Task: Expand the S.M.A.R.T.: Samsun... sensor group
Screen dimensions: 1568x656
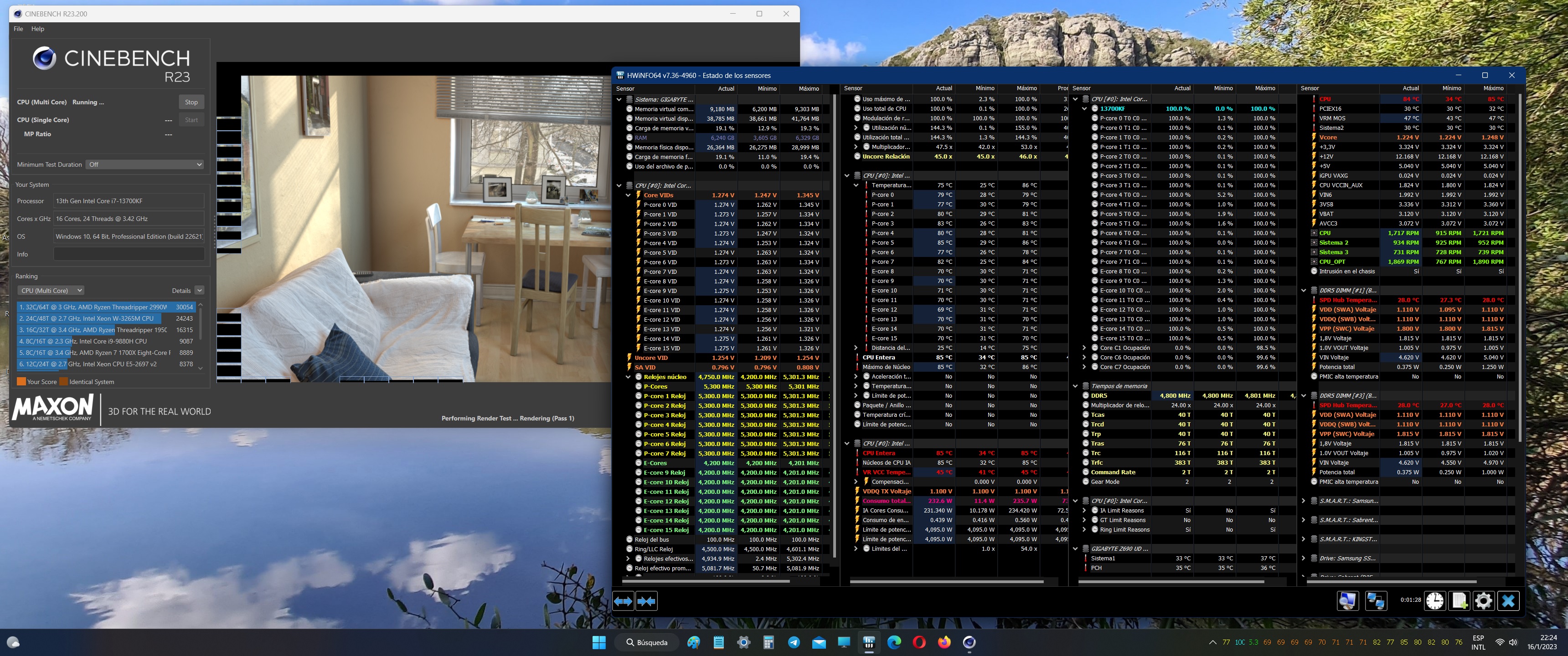Action: (x=1303, y=501)
